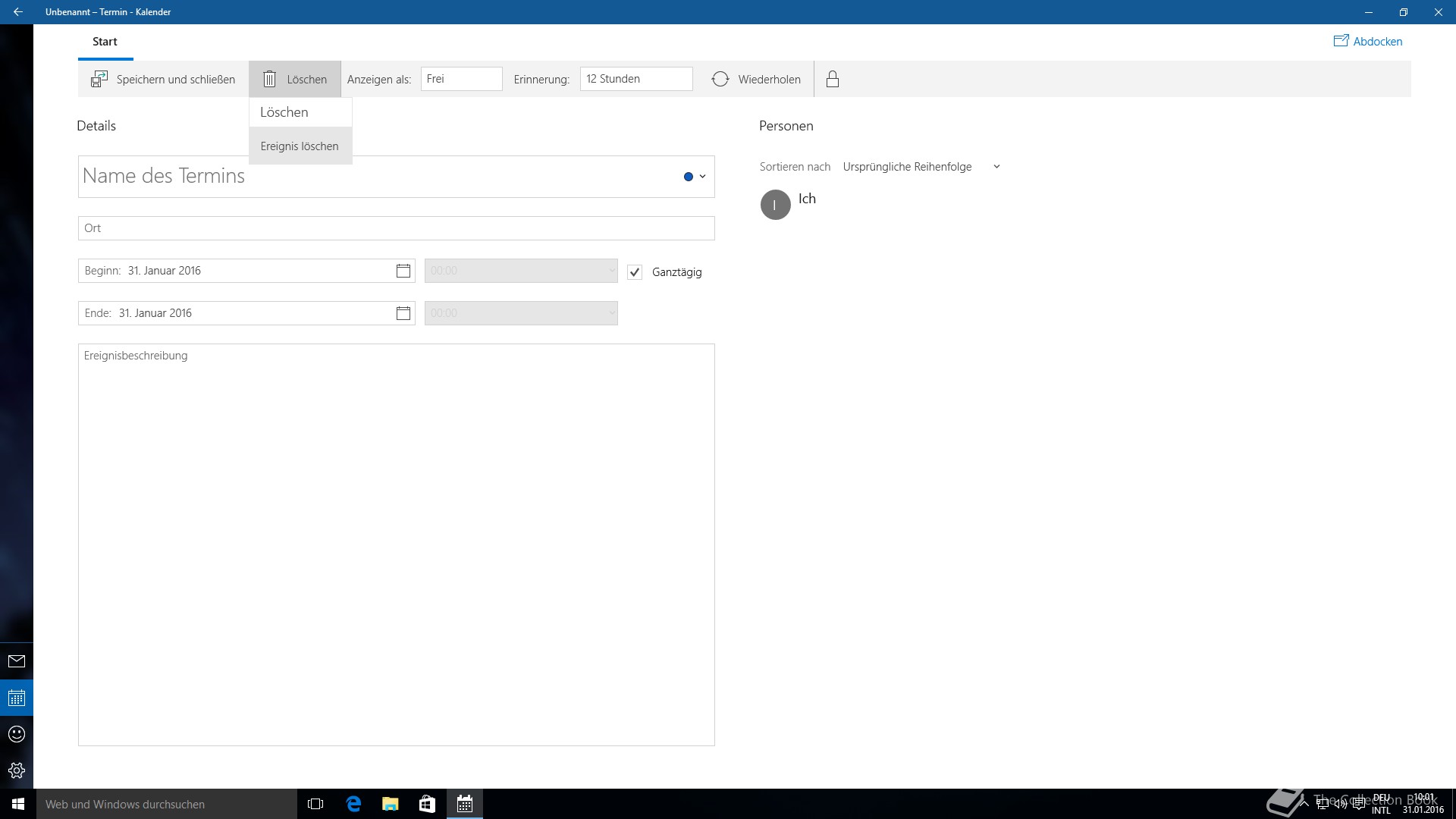1456x819 pixels.
Task: Click the Löschen trash toolbar button
Action: click(295, 79)
